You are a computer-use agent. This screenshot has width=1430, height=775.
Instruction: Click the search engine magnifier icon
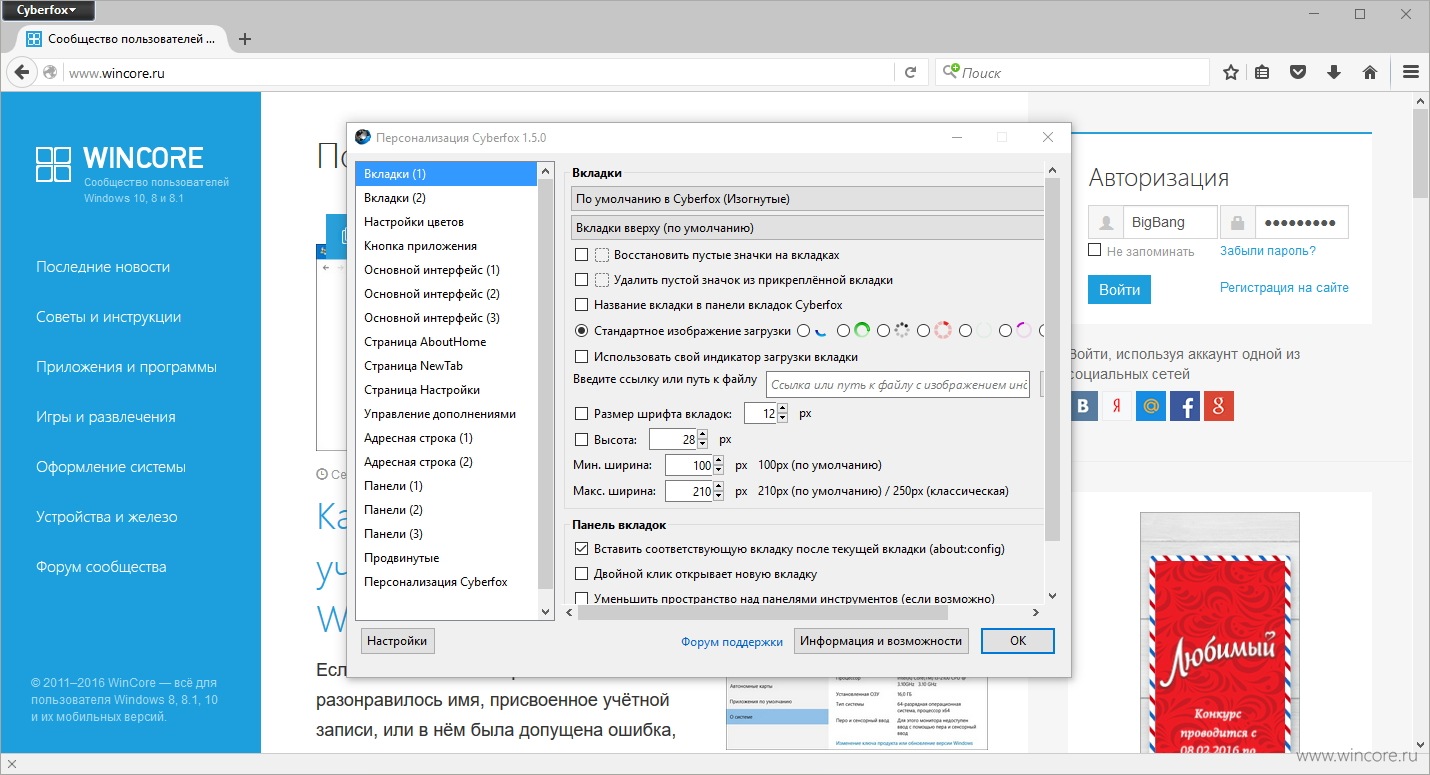[950, 72]
